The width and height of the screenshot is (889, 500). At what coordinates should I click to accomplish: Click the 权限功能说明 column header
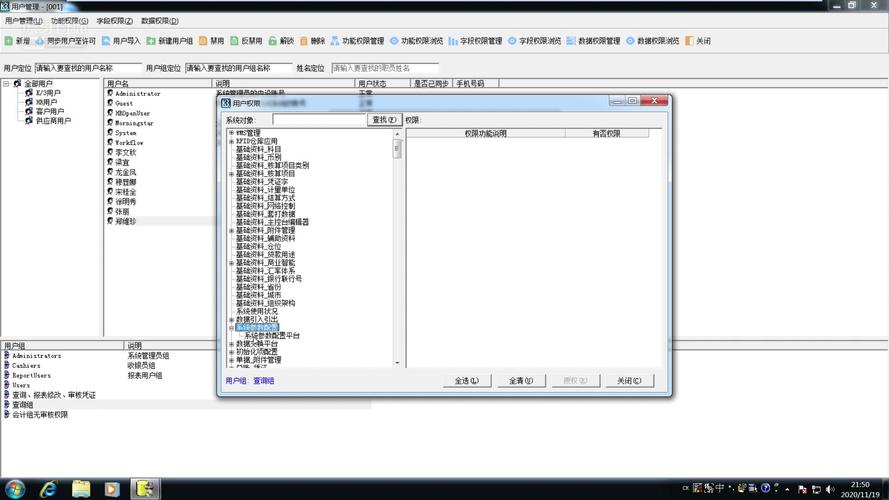(485, 134)
